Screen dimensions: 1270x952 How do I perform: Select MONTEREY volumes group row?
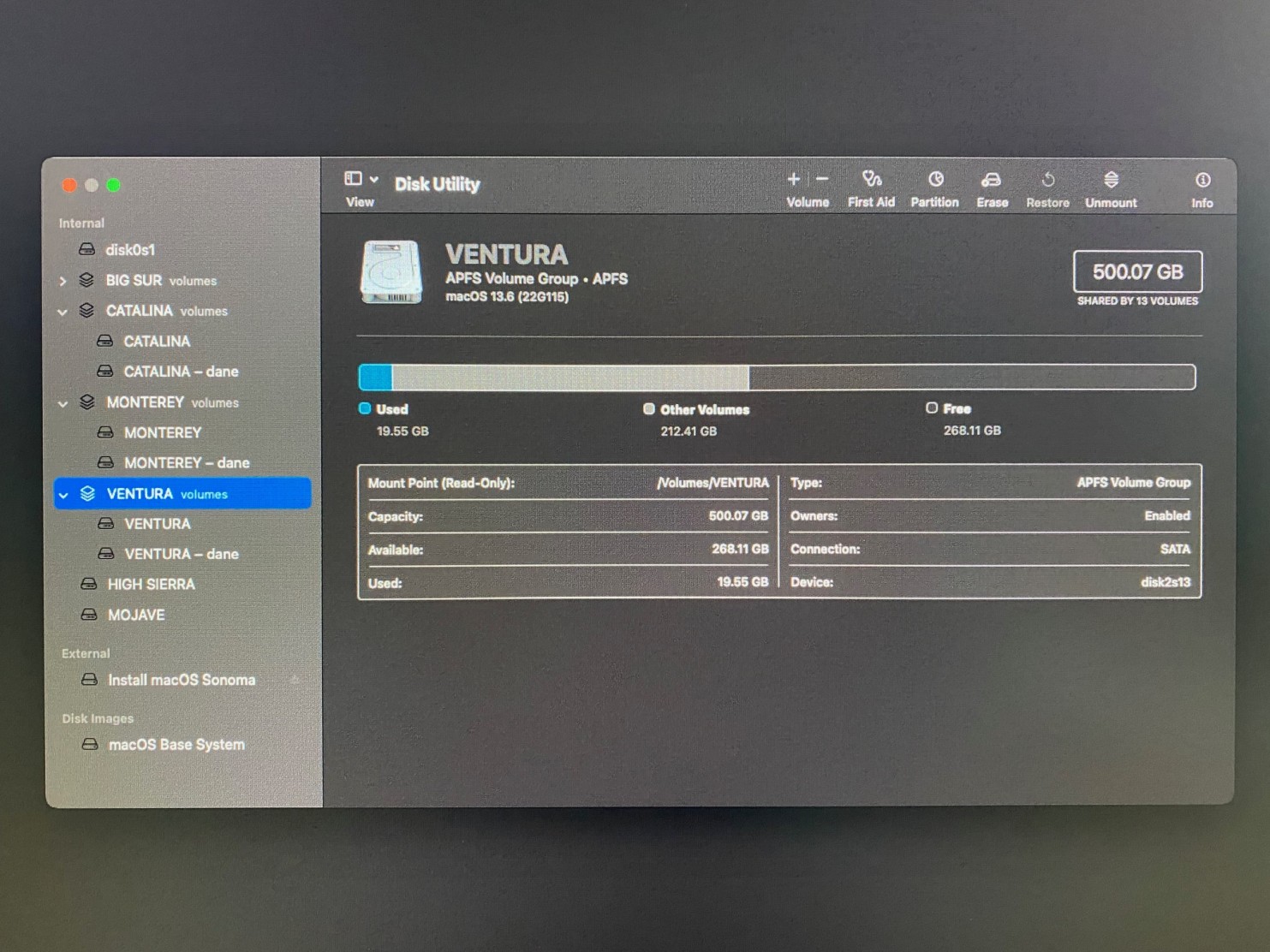point(182,402)
